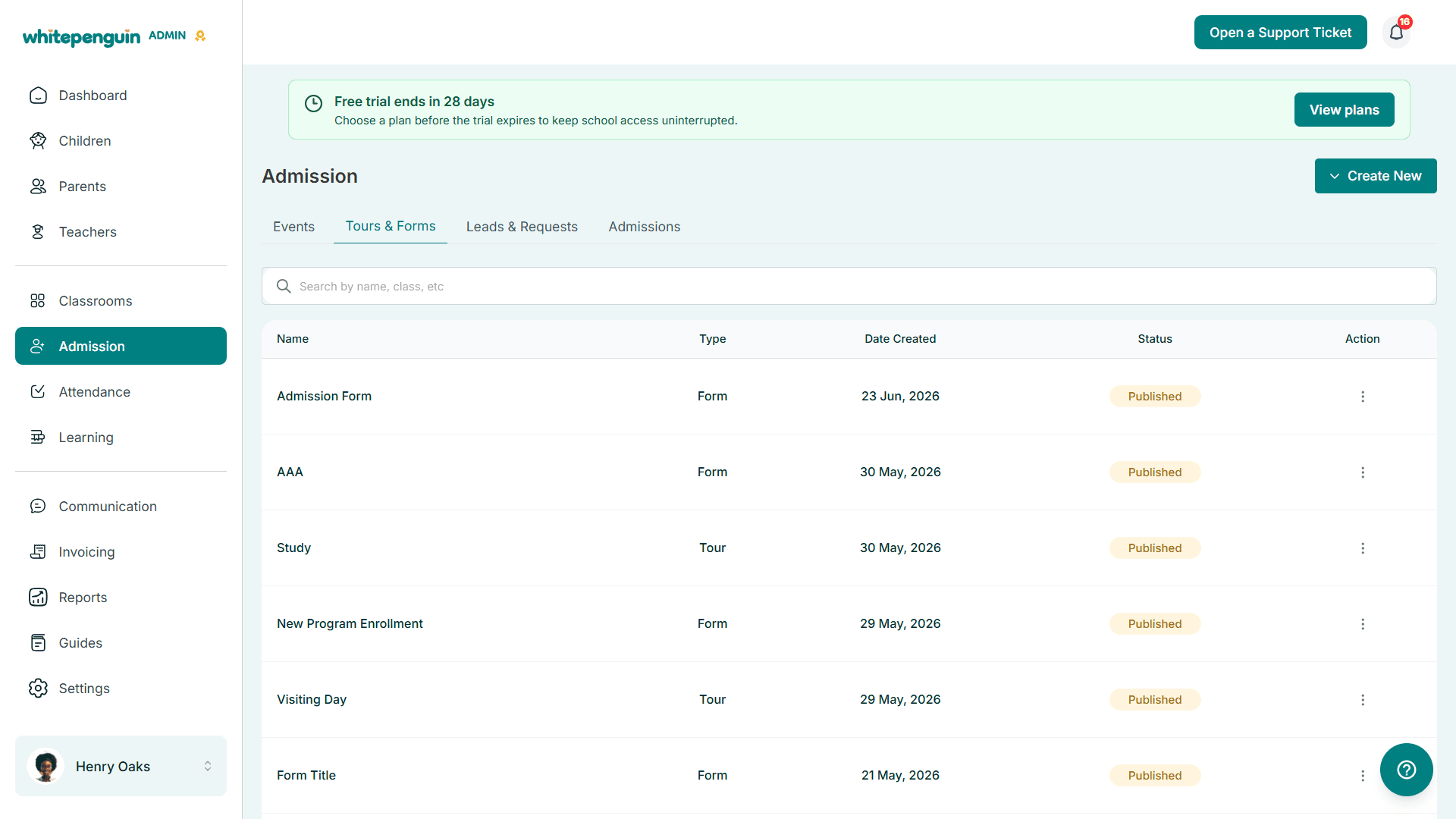1456x819 pixels.
Task: Click the Children sidebar icon
Action: 38,141
